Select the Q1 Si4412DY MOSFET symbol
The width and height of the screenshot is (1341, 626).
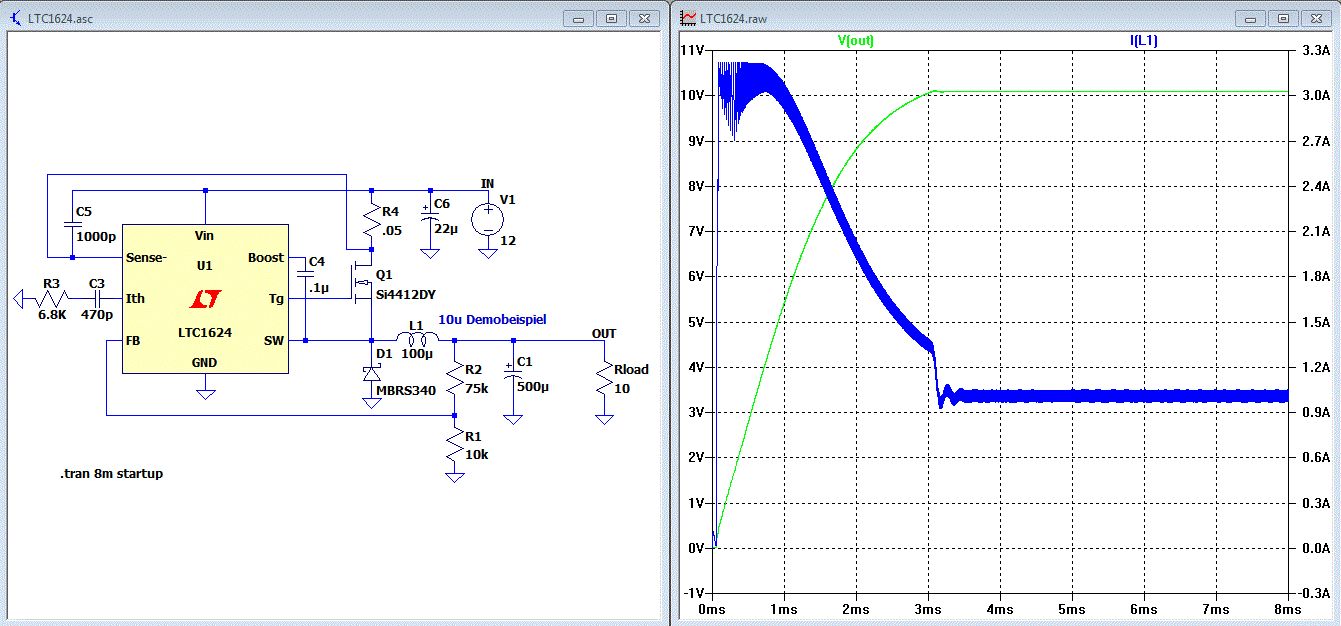coord(363,284)
